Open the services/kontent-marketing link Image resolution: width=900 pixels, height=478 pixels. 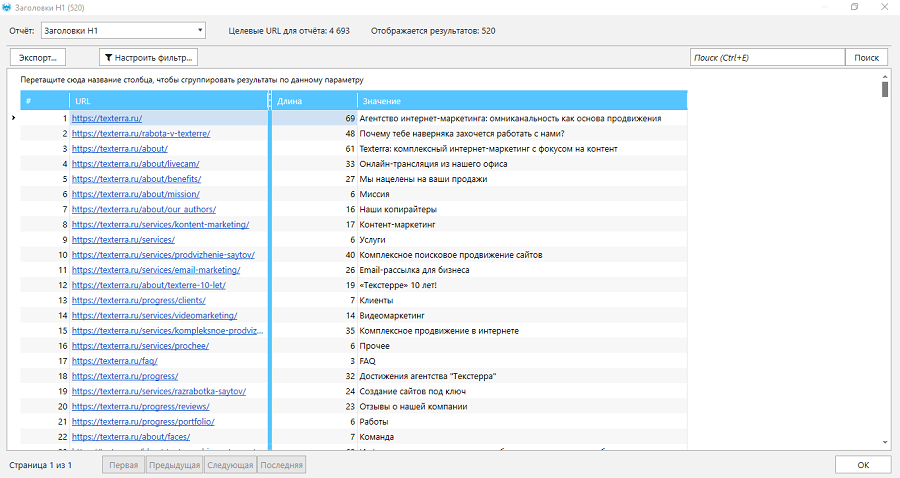click(160, 224)
